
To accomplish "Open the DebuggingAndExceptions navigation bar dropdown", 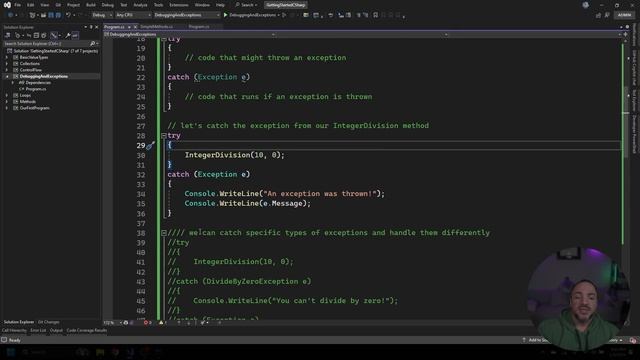I will click(190, 35).
